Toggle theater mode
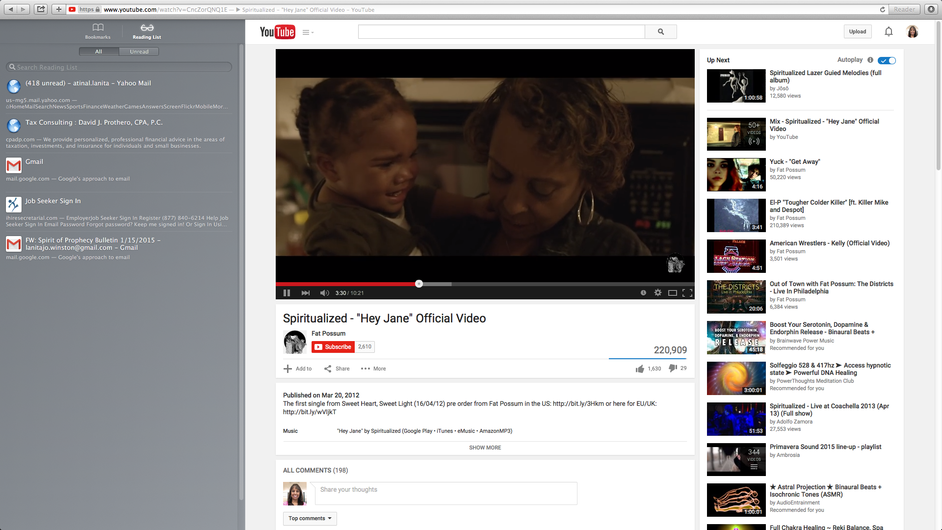Image resolution: width=942 pixels, height=530 pixels. (672, 293)
